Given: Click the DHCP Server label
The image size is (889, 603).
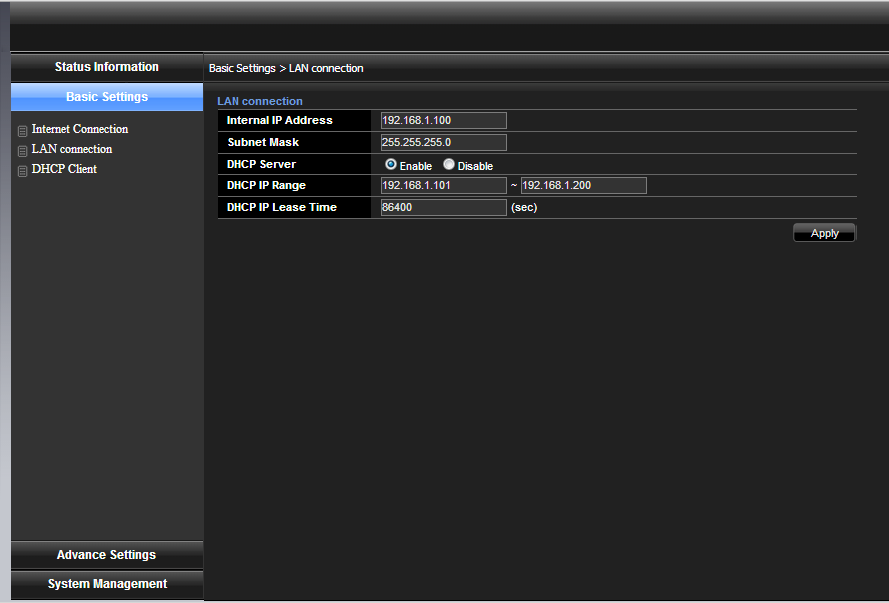Looking at the screenshot, I should pyautogui.click(x=261, y=164).
